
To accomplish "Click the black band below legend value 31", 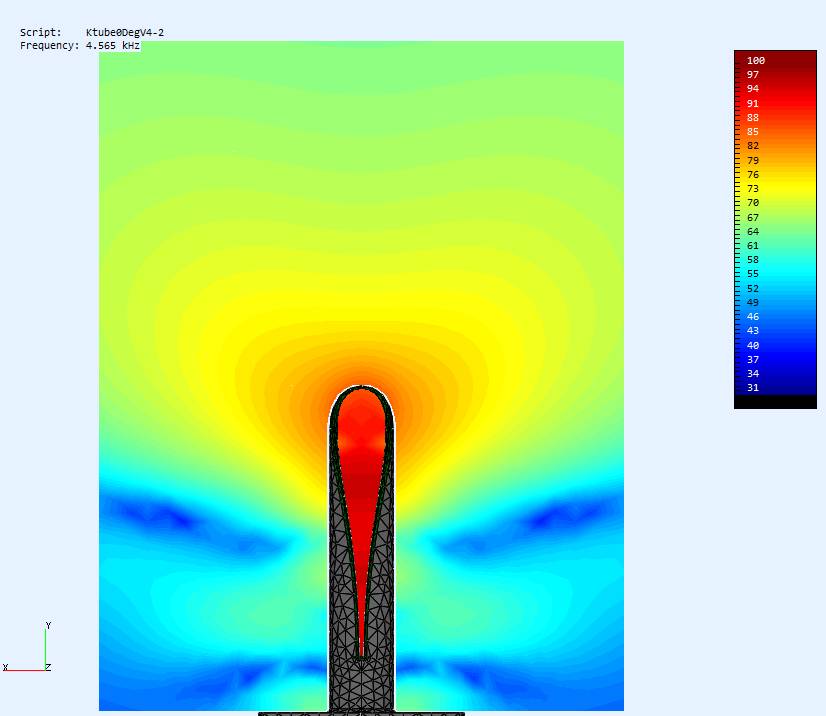I will (x=775, y=402).
